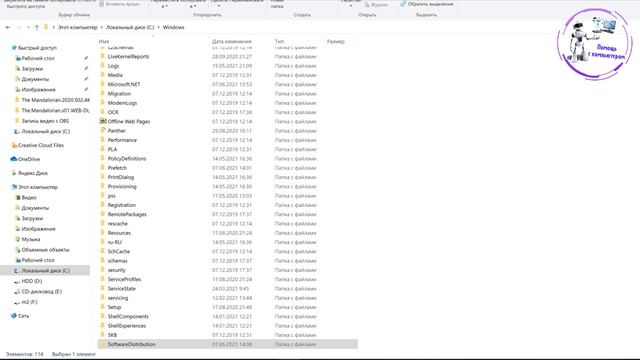Click Windows in the address bar
Image resolution: width=640 pixels, height=360 pixels.
tap(173, 27)
